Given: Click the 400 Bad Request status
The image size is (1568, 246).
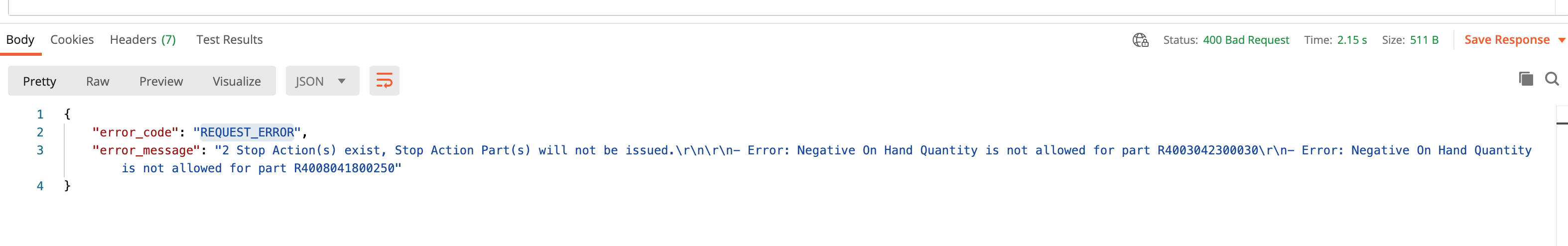Looking at the screenshot, I should click(x=1245, y=40).
